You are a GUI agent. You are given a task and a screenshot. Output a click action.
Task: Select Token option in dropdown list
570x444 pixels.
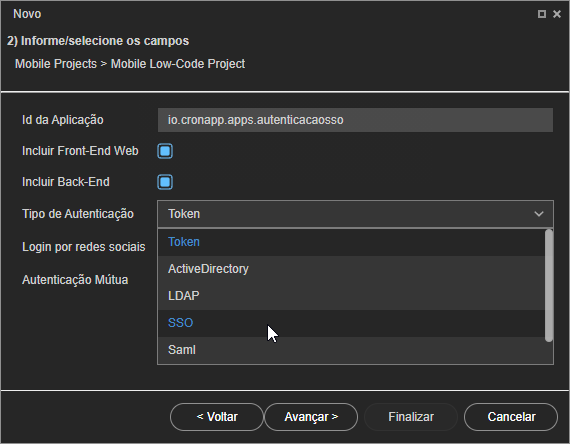(351, 242)
